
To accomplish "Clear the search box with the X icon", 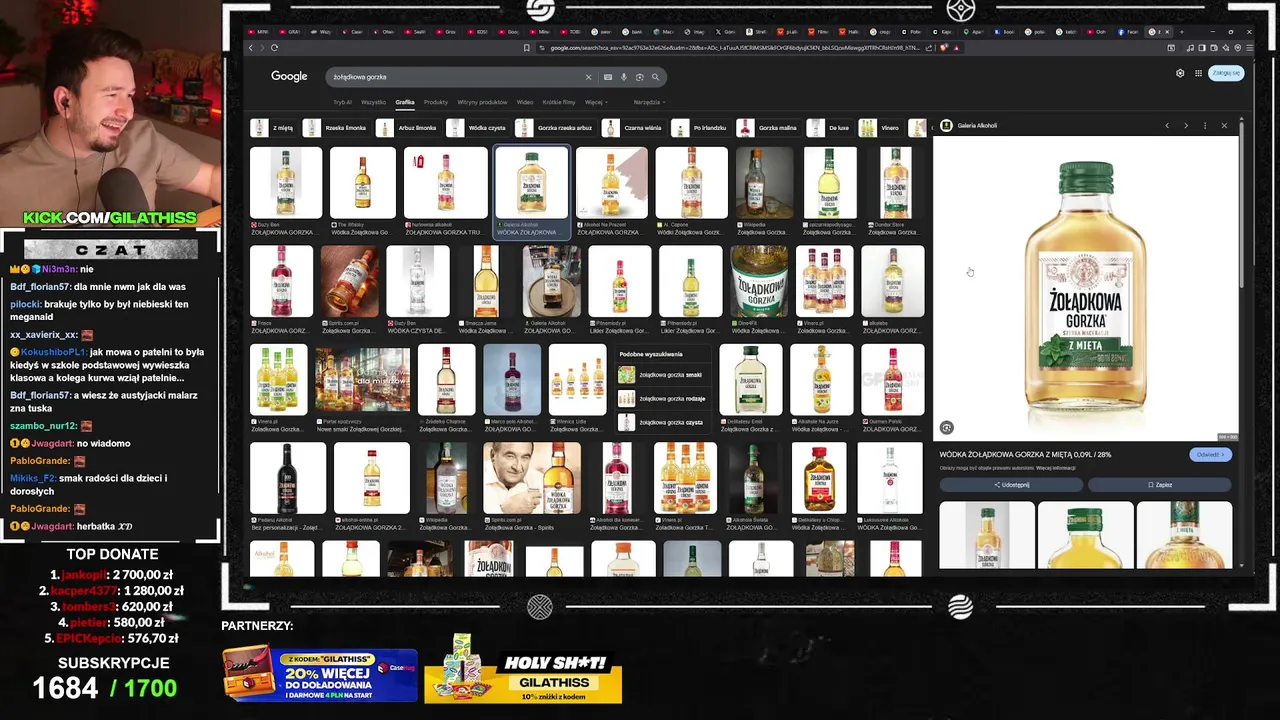I will pos(588,77).
